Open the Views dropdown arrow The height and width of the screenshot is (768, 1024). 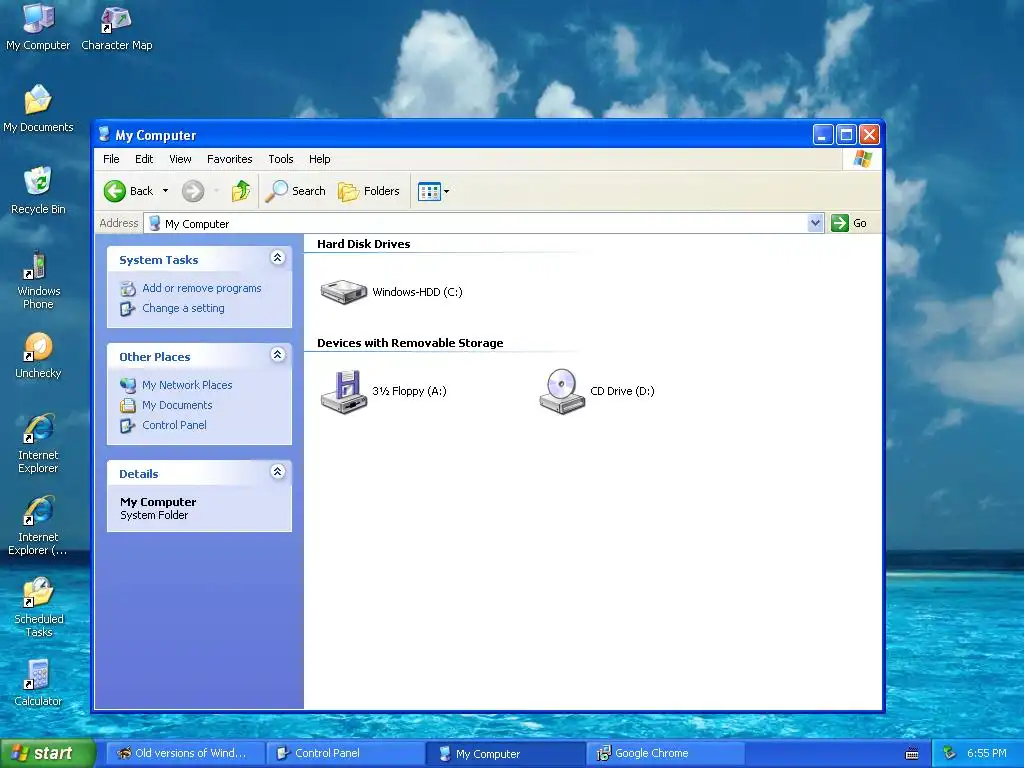[x=447, y=191]
